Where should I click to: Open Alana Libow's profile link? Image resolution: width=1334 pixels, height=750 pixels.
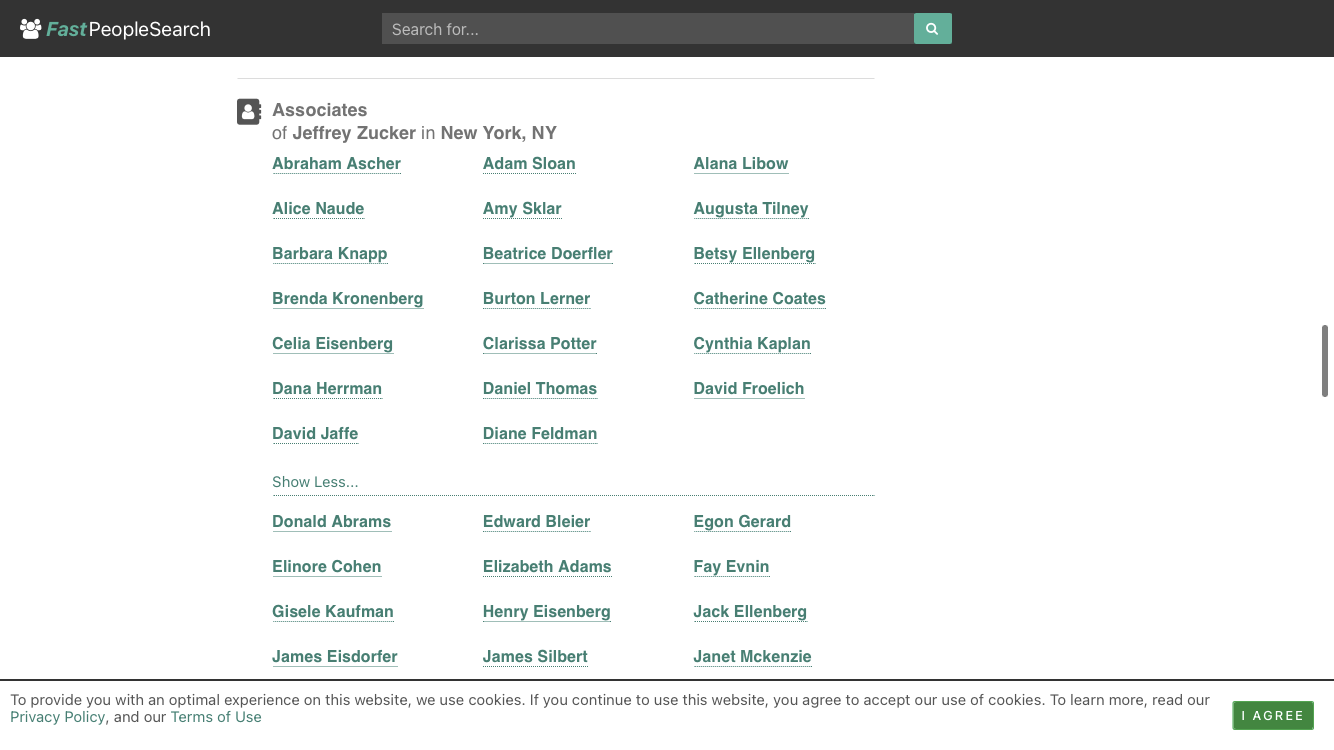[741, 163]
